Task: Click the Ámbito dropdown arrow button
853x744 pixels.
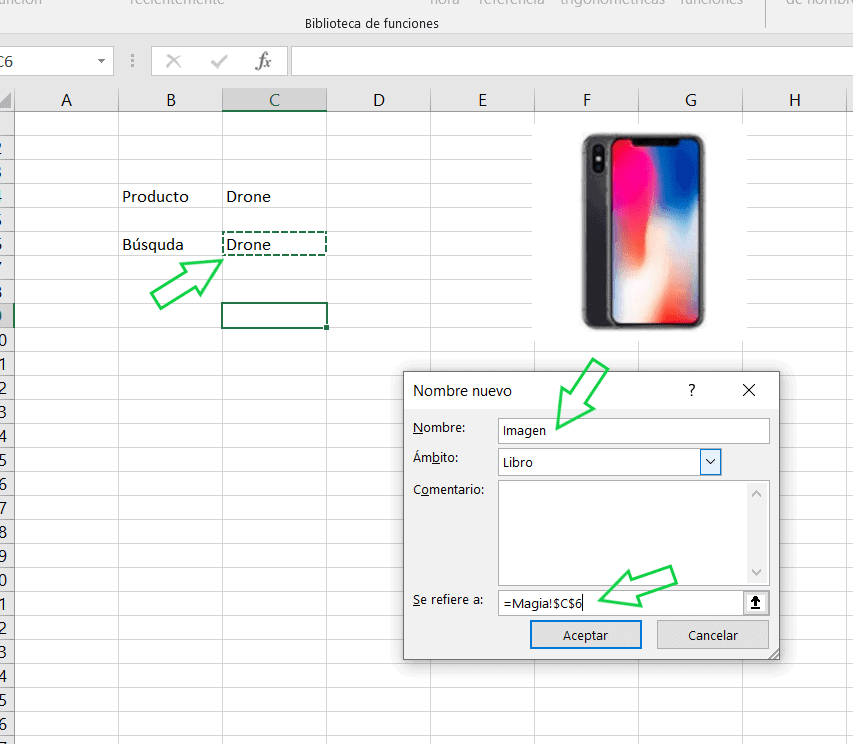Action: coord(710,462)
